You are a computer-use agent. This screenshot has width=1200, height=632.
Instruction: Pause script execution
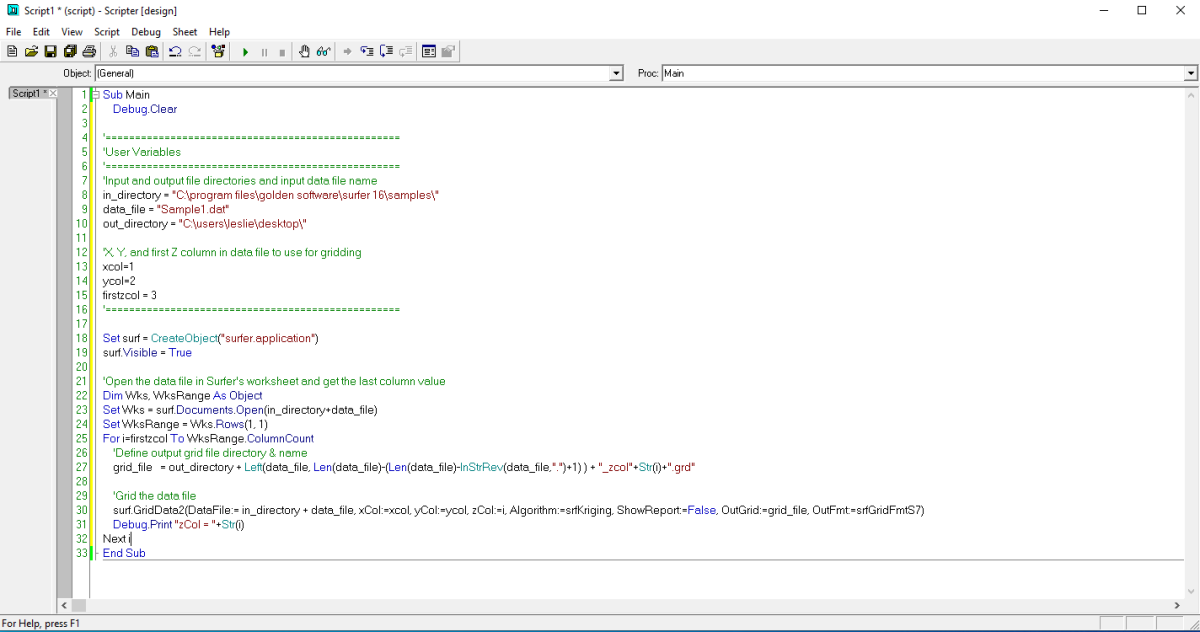265,51
